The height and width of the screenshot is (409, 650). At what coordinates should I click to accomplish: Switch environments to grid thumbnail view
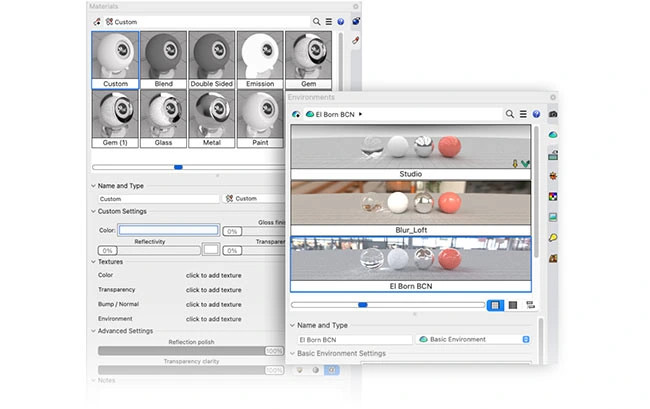pyautogui.click(x=495, y=305)
